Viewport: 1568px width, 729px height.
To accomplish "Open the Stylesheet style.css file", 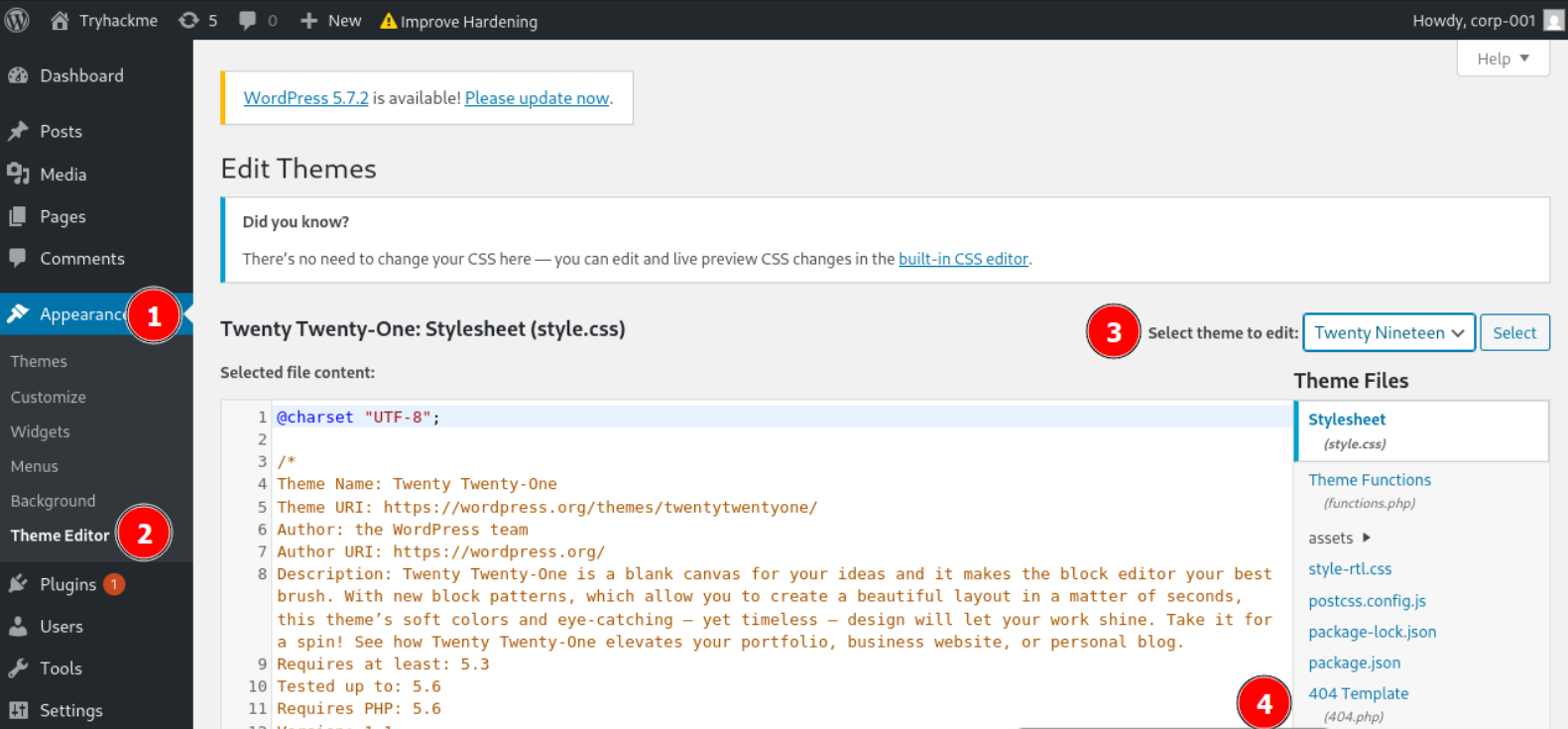I will (x=1421, y=430).
